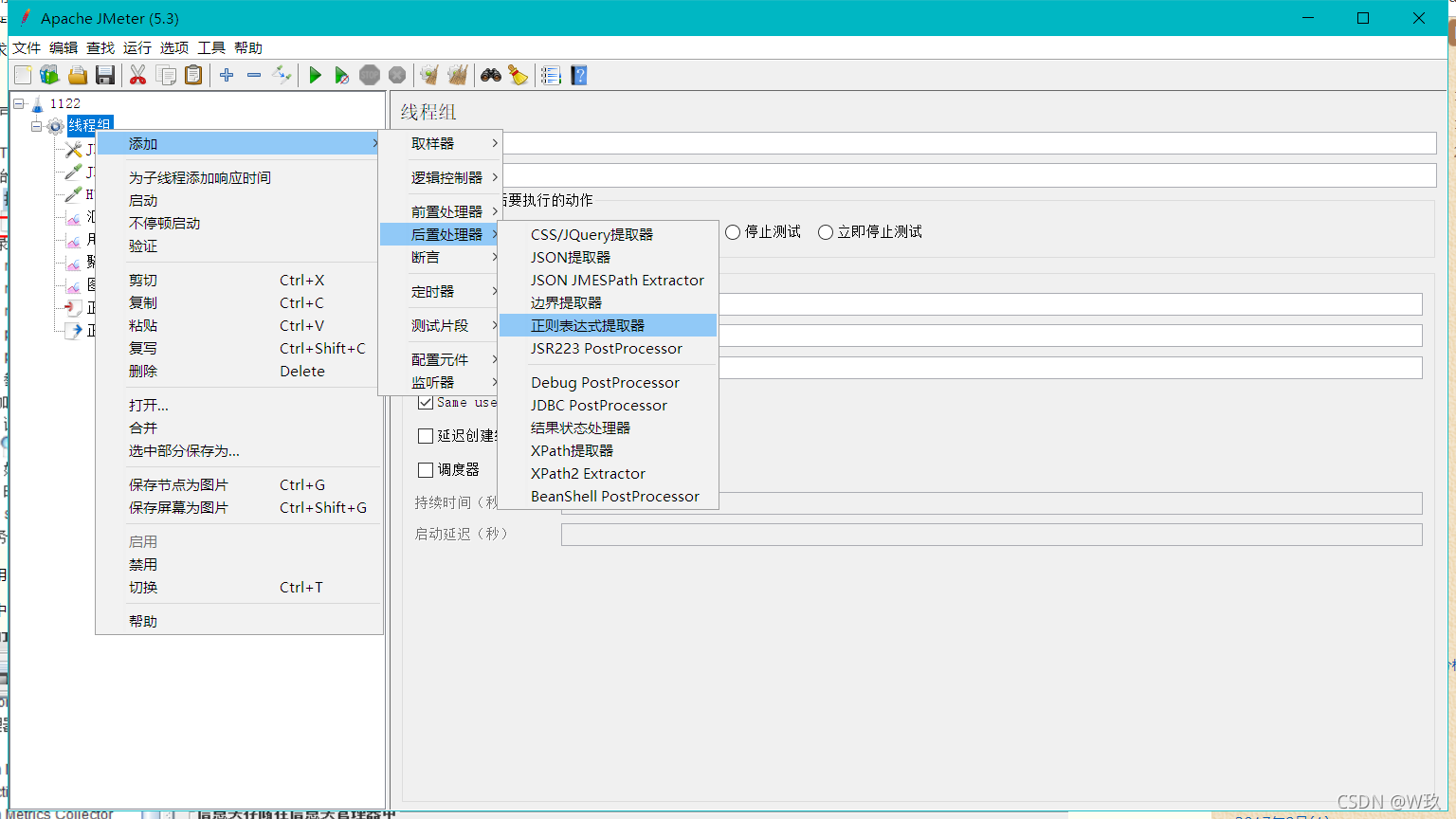Image resolution: width=1456 pixels, height=819 pixels.
Task: Click 删除 in context menu
Action: 239,371
